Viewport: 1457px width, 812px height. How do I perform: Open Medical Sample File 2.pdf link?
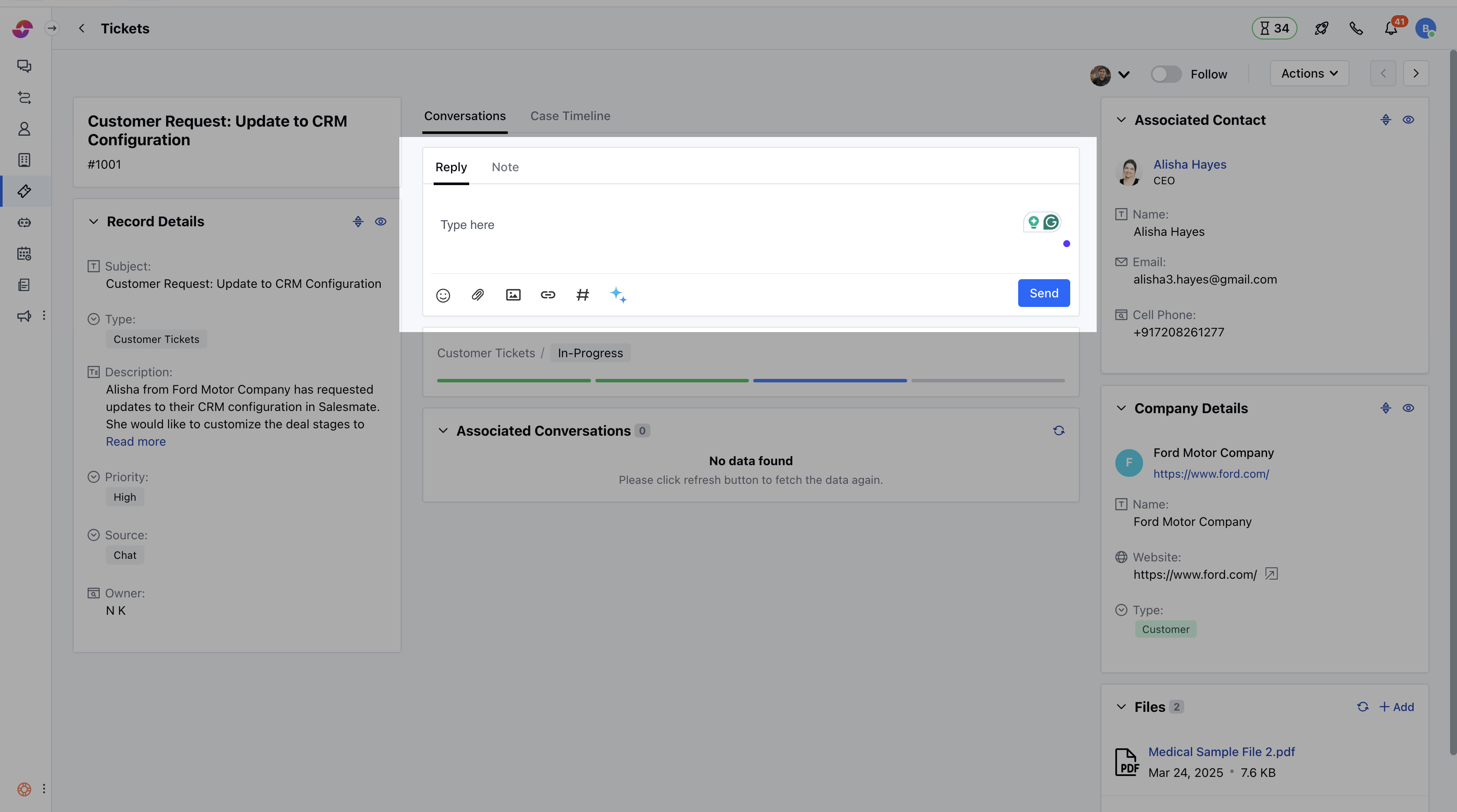click(1221, 752)
